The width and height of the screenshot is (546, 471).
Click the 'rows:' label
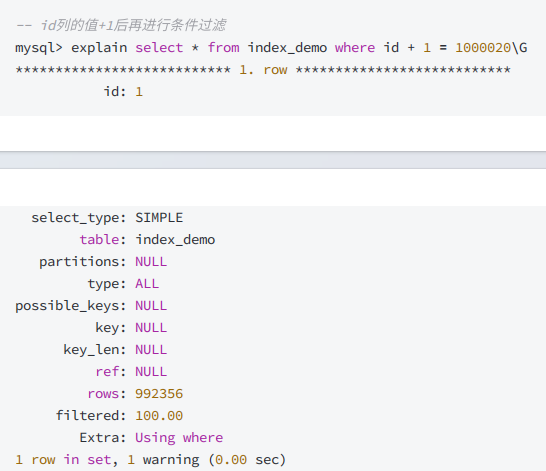107,394
